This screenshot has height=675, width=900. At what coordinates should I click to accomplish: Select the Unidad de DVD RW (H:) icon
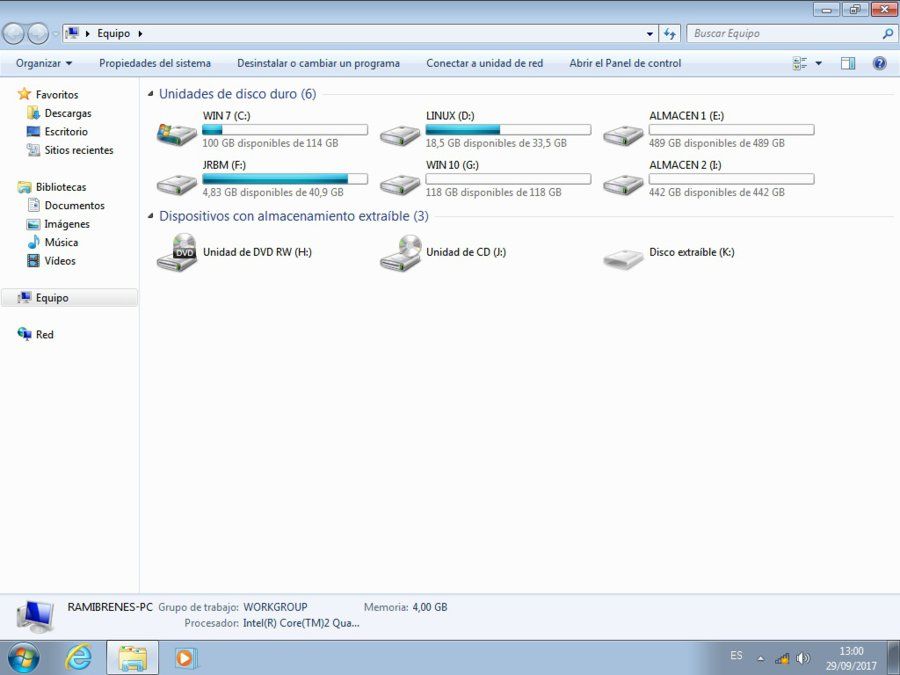tap(177, 252)
